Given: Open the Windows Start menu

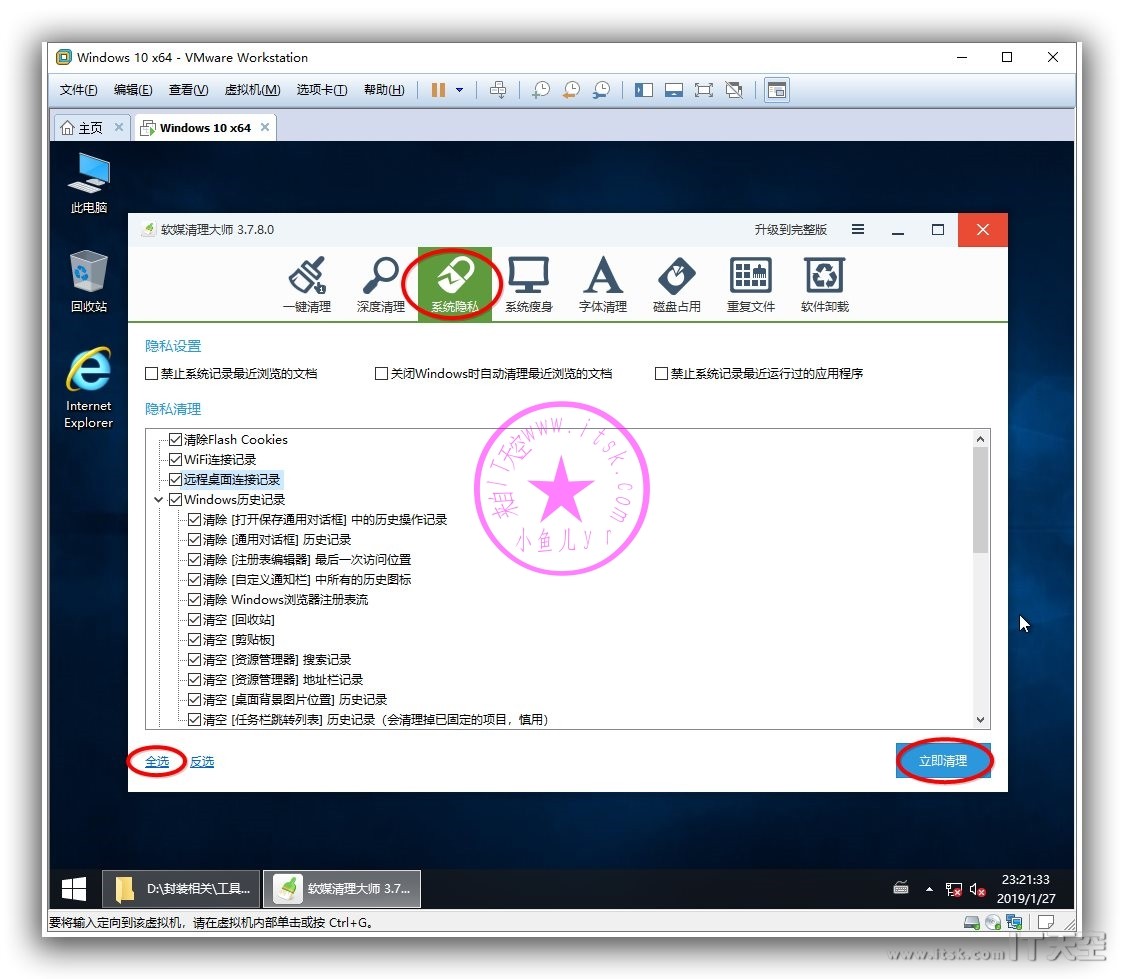Looking at the screenshot, I should [74, 889].
